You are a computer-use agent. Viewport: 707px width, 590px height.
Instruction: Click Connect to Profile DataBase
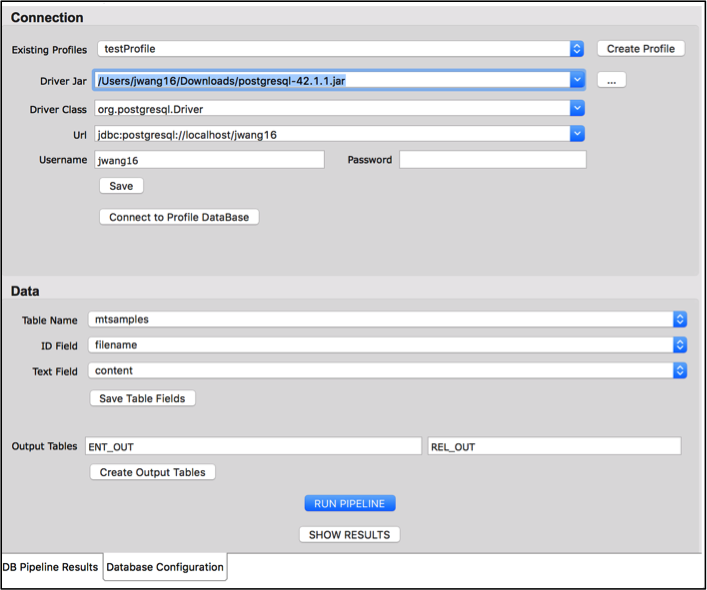click(x=179, y=217)
